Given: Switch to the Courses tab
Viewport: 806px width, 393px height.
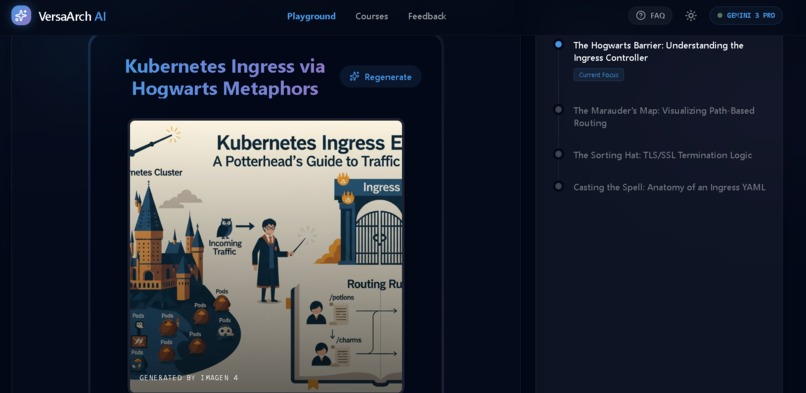Looking at the screenshot, I should [x=372, y=16].
